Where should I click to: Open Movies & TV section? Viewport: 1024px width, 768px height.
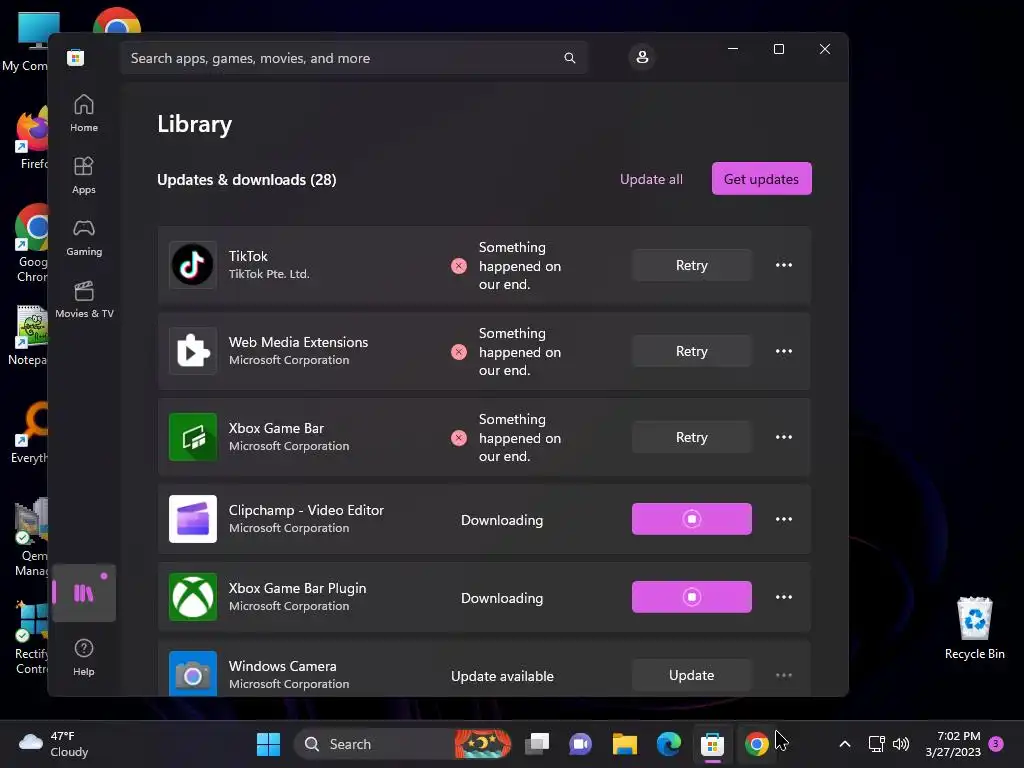tap(84, 299)
